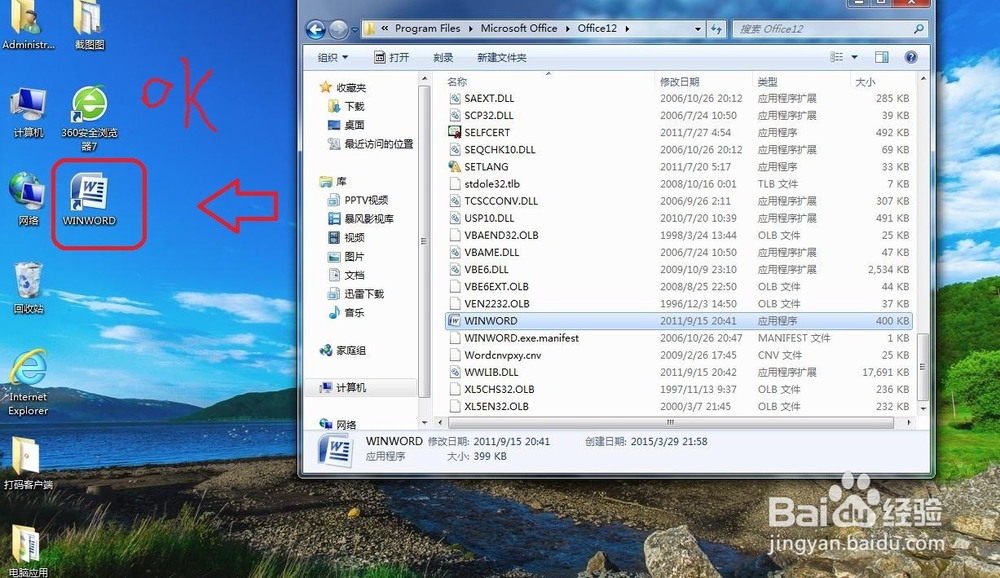Screen dimensions: 1000x578
Task: Select the SELFCERT application file icon
Action: (x=454, y=132)
